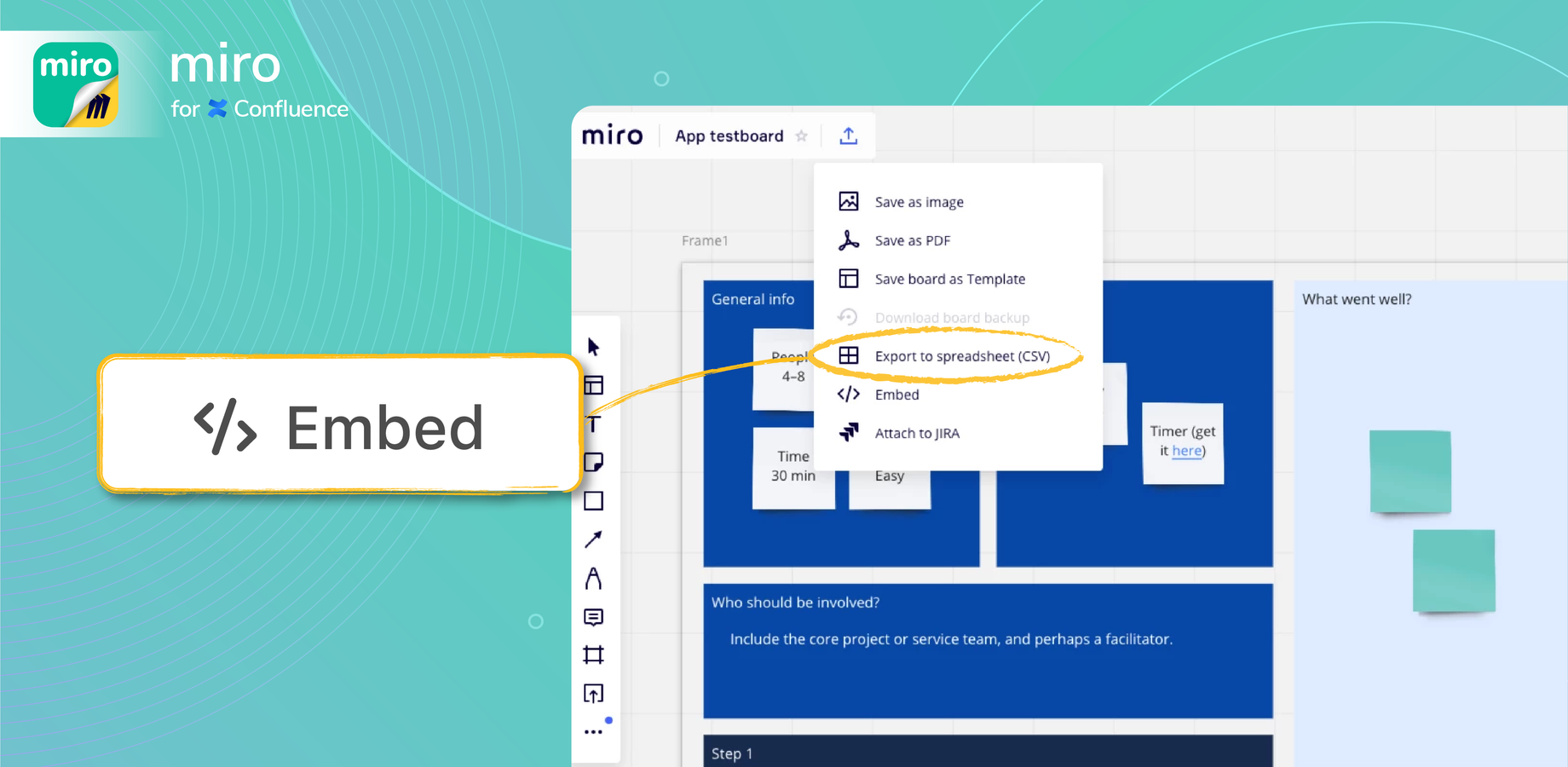The width and height of the screenshot is (1568, 767).
Task: Open the 'here' timer link
Action: pyautogui.click(x=1187, y=451)
